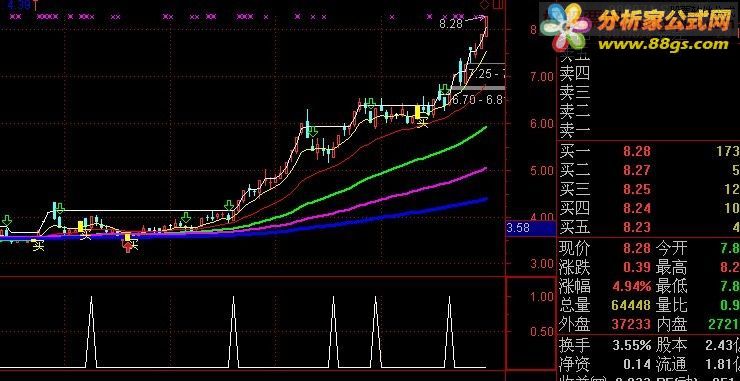The height and width of the screenshot is (381, 740).
Task: Open the www.88gs.com watermark link
Action: [x=664, y=44]
